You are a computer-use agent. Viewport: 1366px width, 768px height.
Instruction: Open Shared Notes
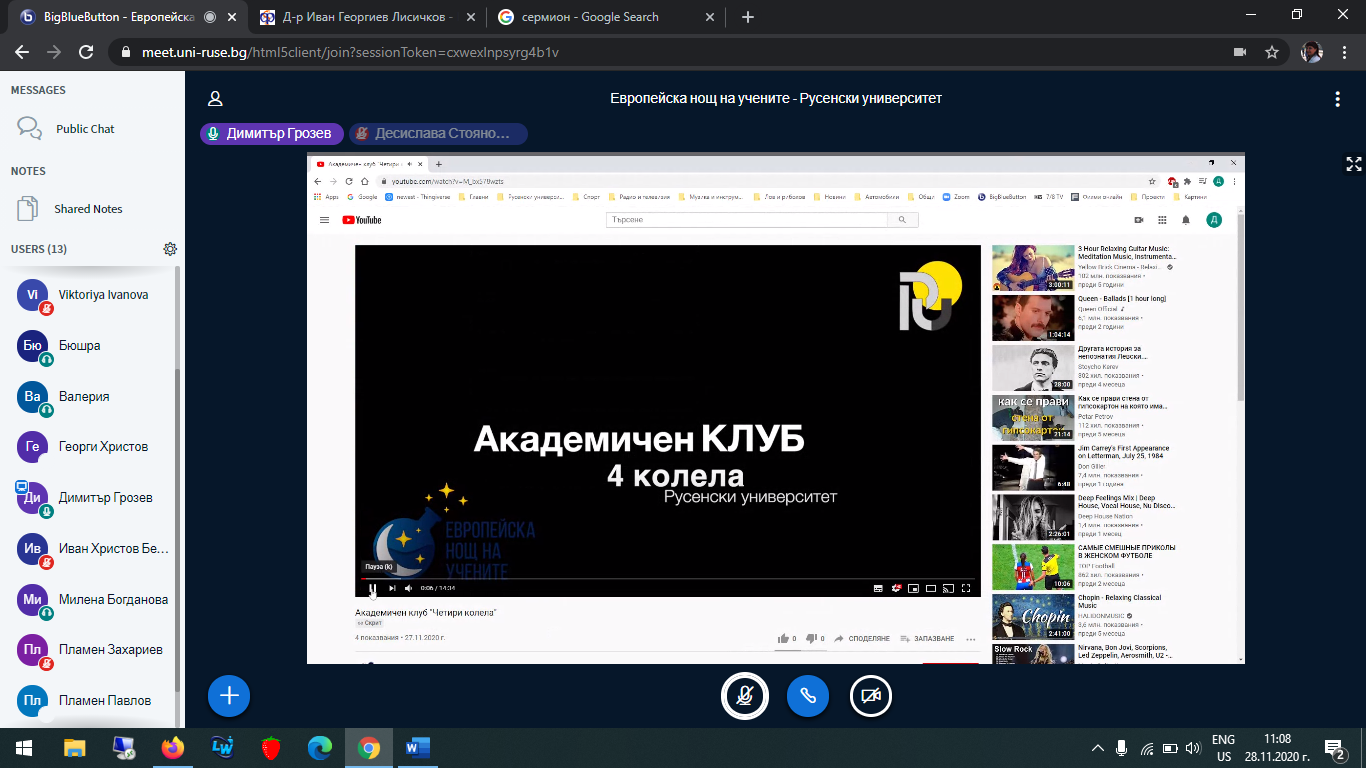(87, 209)
